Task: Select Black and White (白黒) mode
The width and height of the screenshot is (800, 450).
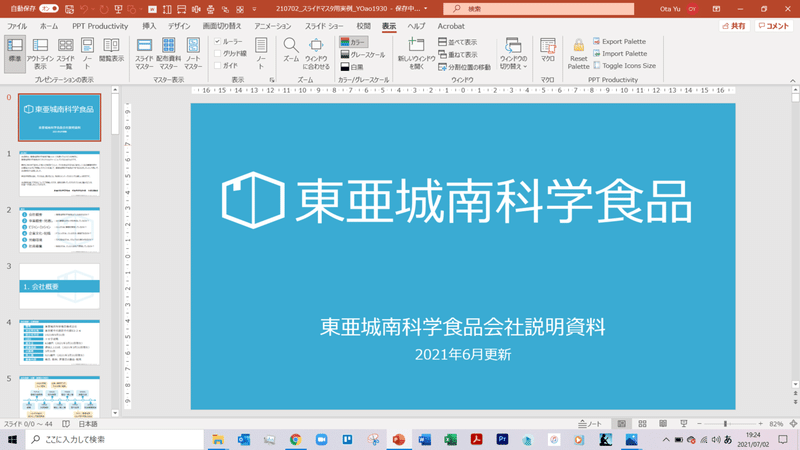Action: [352, 67]
